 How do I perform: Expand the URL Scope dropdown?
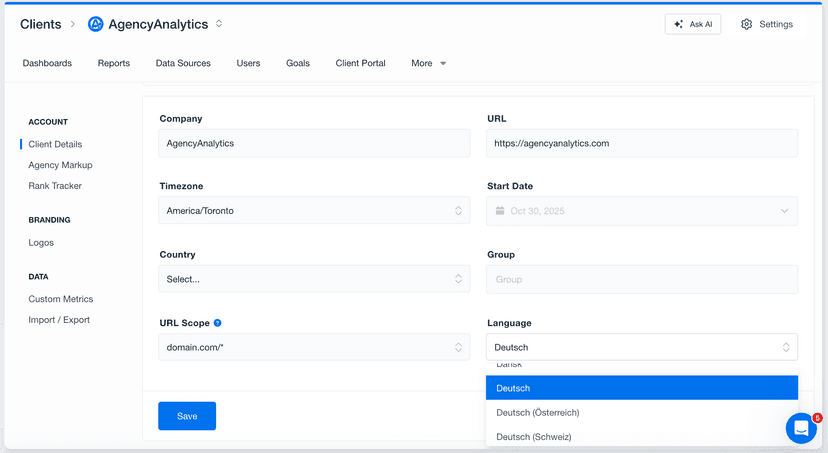[314, 347]
